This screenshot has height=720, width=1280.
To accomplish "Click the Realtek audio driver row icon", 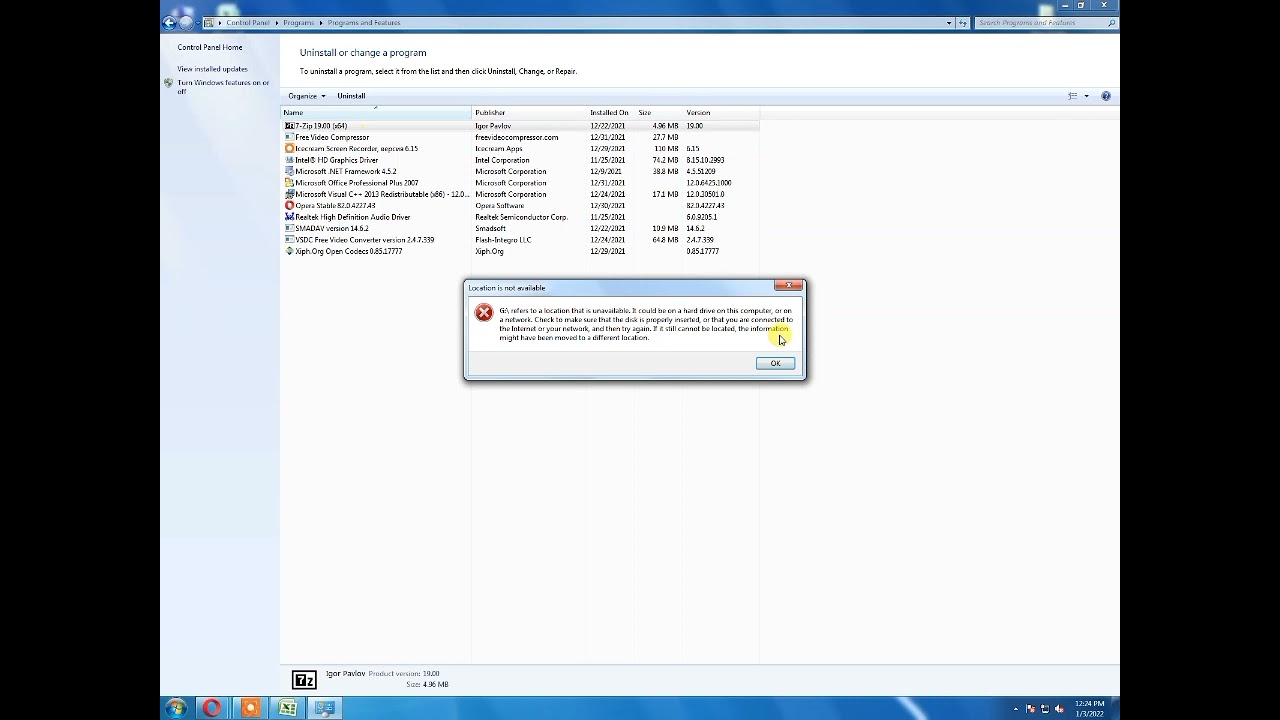I will 289,217.
